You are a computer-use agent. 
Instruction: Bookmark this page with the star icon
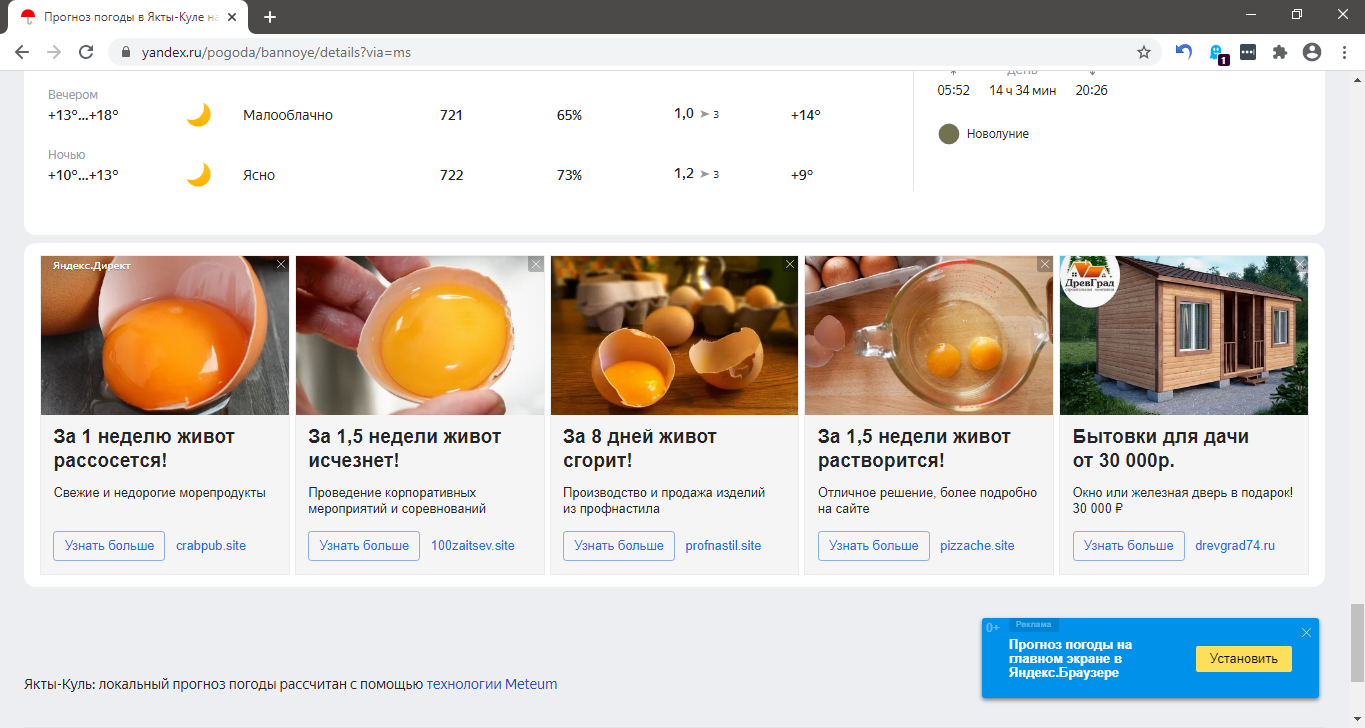(x=1144, y=52)
